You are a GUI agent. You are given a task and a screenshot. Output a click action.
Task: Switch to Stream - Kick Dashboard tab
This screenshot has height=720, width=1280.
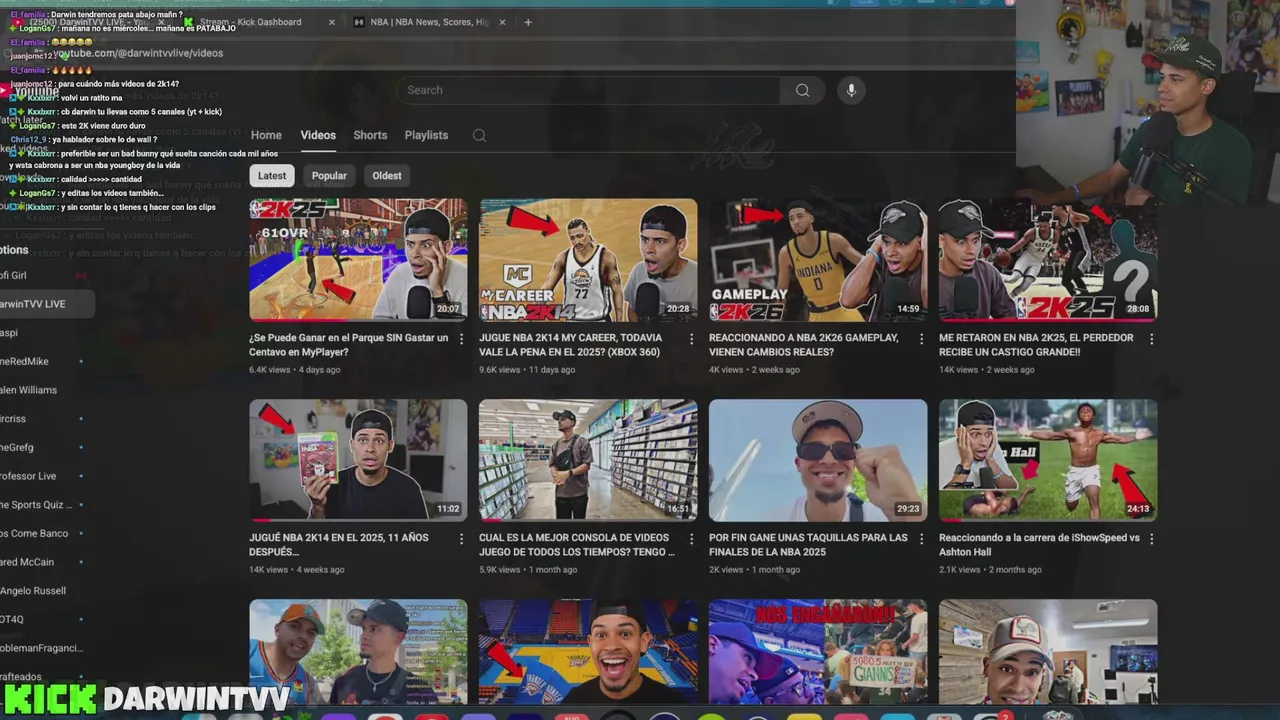(x=250, y=22)
